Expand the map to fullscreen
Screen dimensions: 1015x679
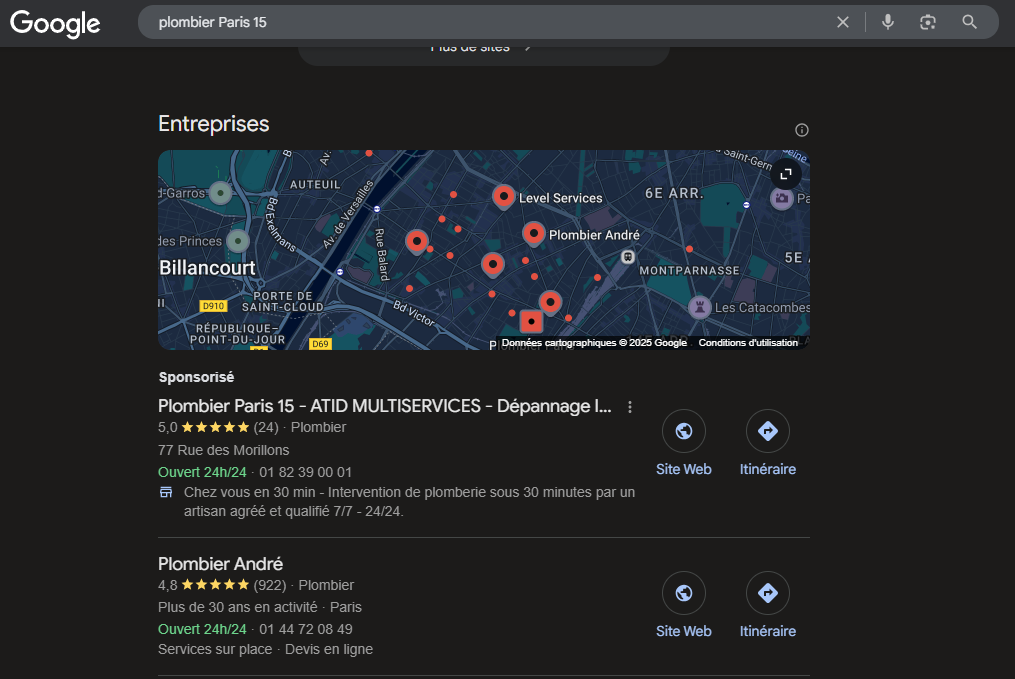point(786,174)
